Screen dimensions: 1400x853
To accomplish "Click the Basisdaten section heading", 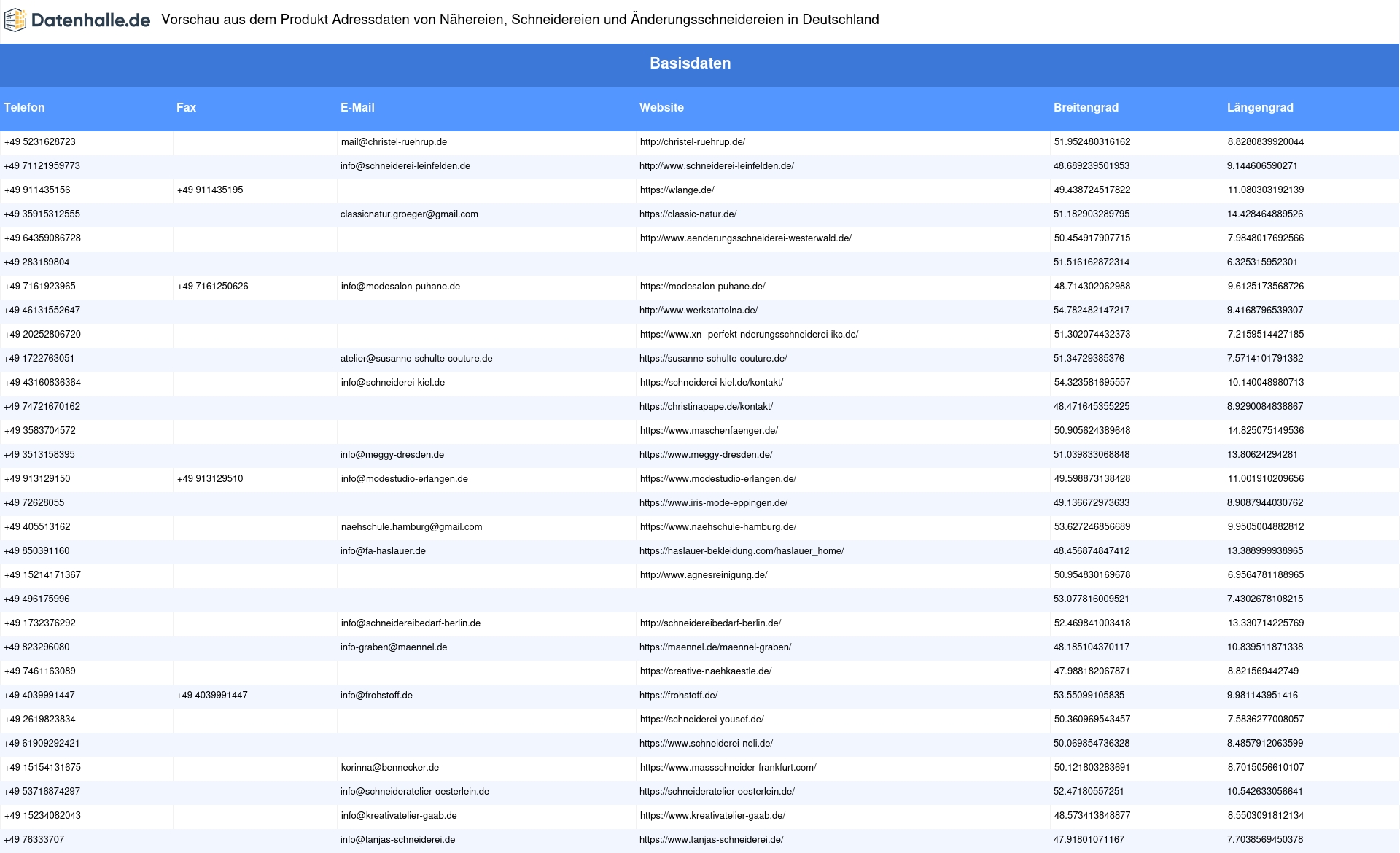I will tap(691, 63).
